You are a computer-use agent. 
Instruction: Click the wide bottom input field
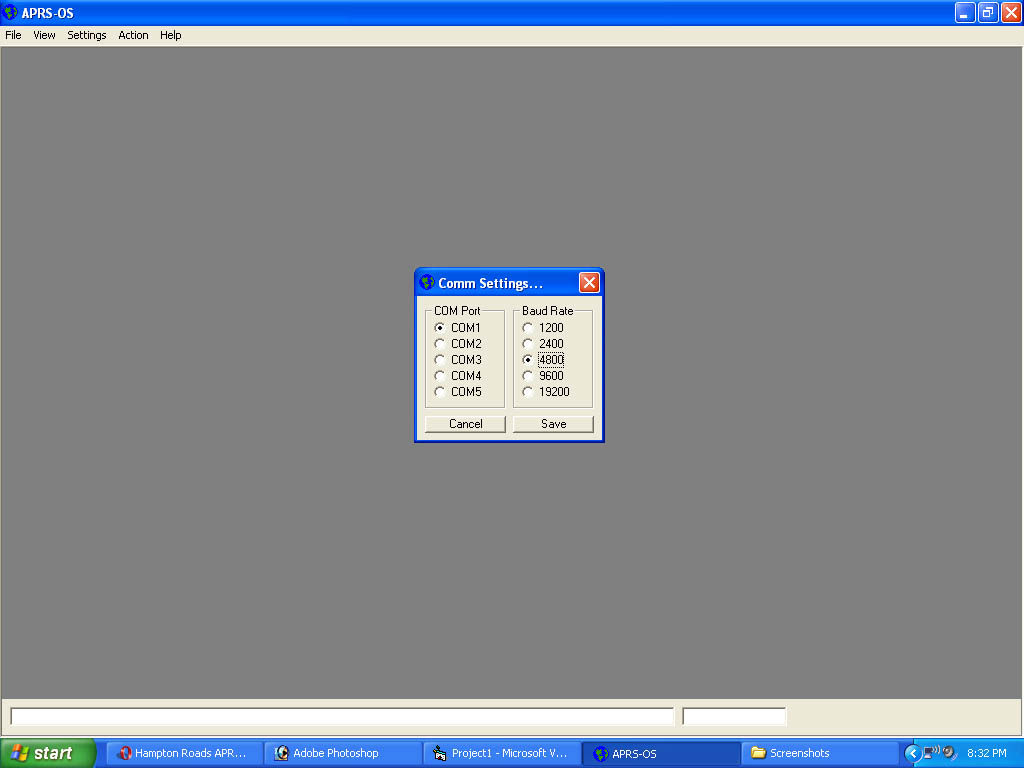tap(342, 716)
